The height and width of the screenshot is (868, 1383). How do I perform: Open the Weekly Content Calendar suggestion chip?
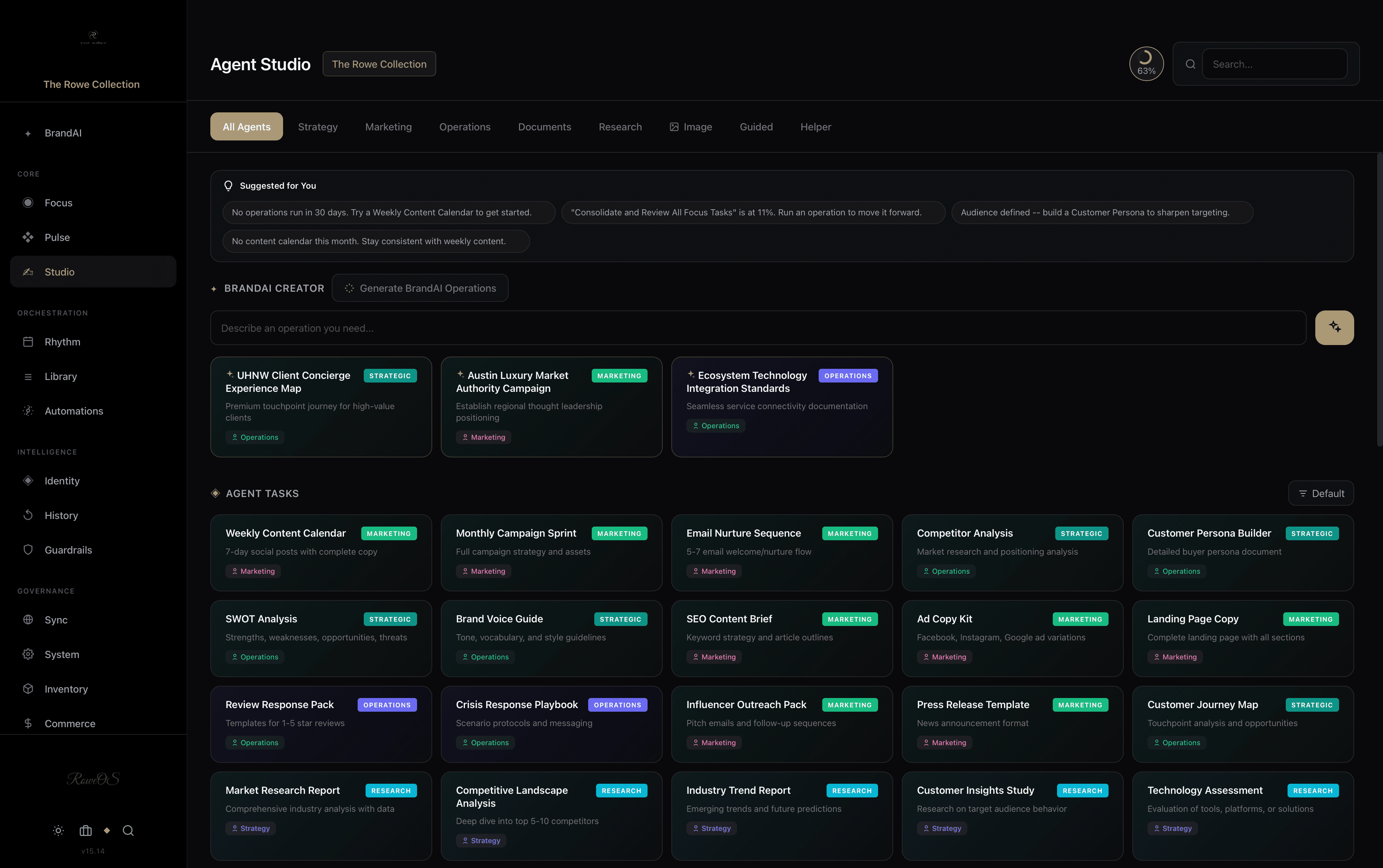click(388, 212)
